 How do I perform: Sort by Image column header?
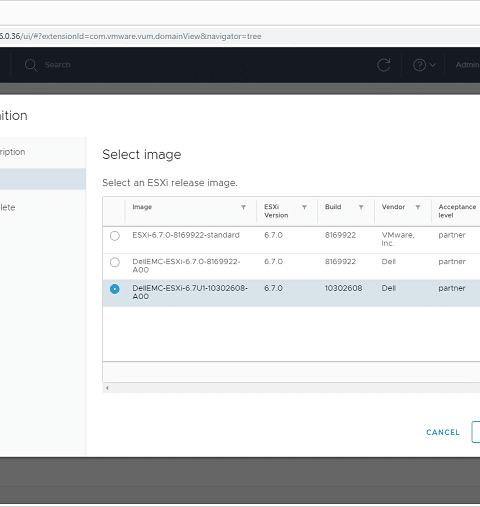142,207
